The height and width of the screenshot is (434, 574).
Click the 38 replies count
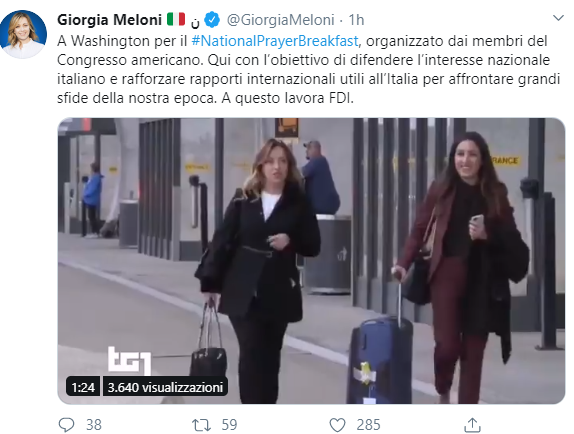click(x=94, y=425)
